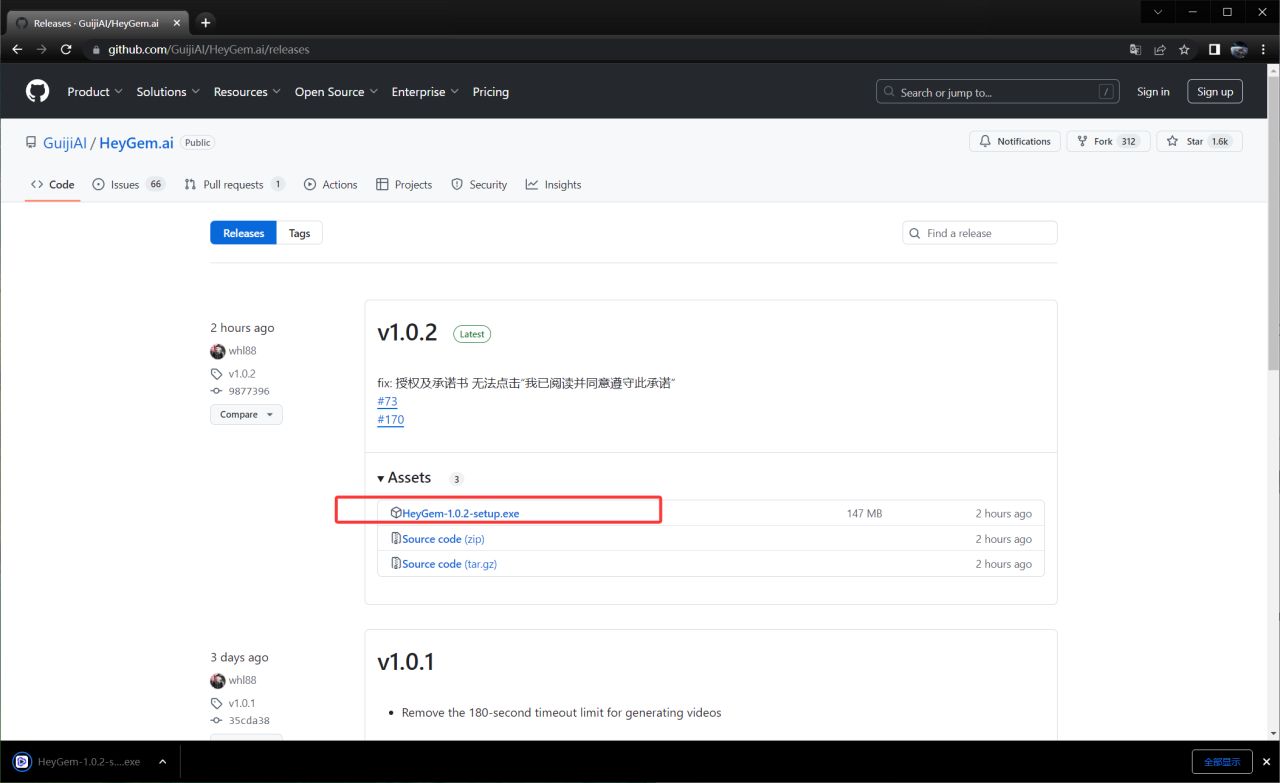
Task: Click the browser address bar URL
Action: tap(208, 49)
